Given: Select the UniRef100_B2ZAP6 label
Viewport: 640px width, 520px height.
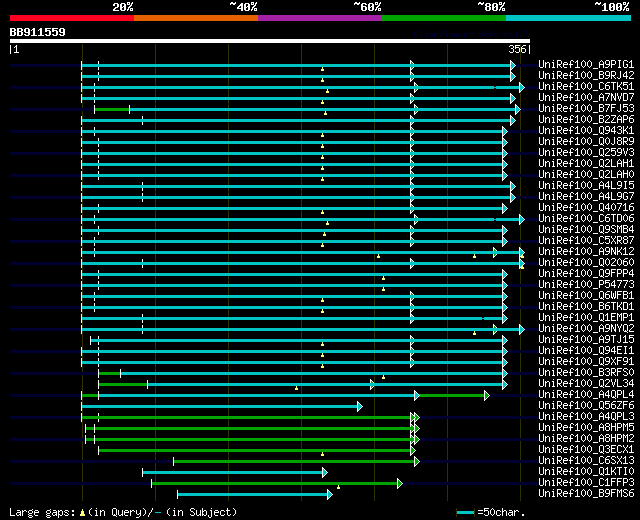Looking at the screenshot, I should [586, 120].
